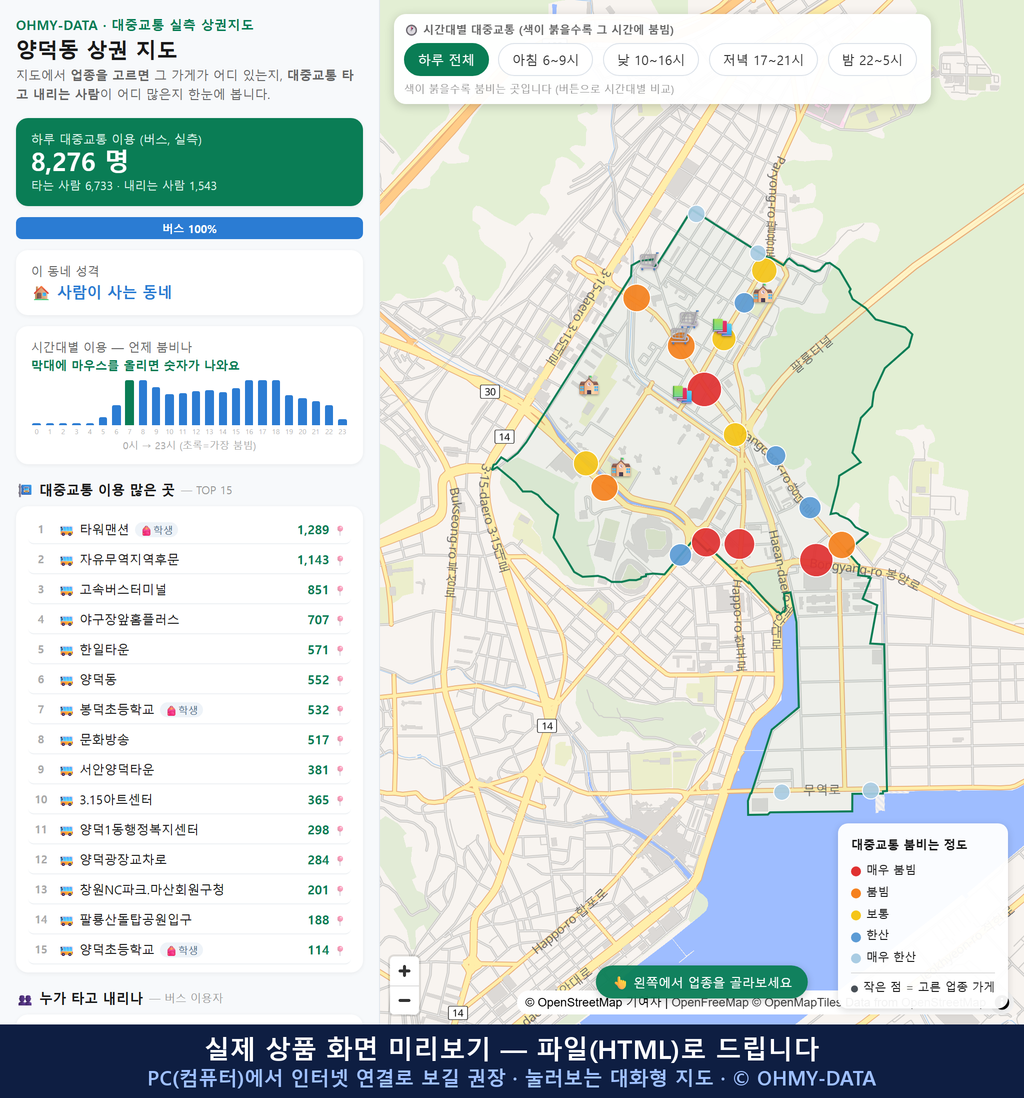Click bus icon in 창원NC파크.마산회원구청 row
The width and height of the screenshot is (1024, 1098).
[x=67, y=891]
